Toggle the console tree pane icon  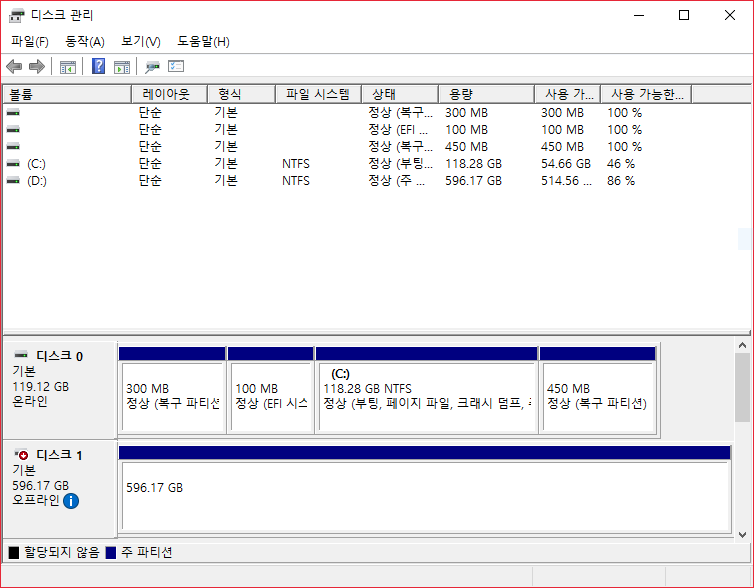coord(68,67)
